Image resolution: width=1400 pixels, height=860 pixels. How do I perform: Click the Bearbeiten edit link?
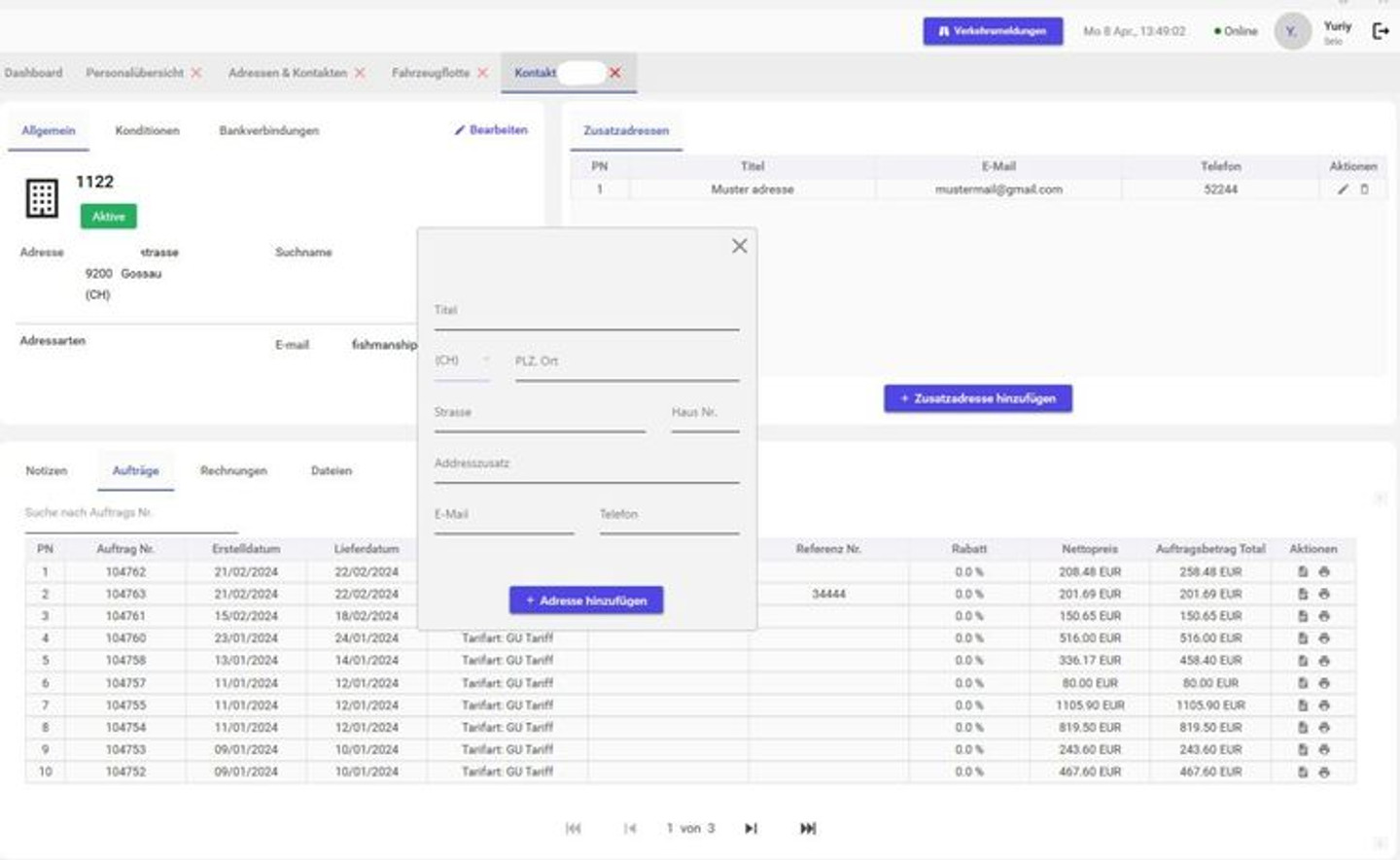(x=491, y=130)
